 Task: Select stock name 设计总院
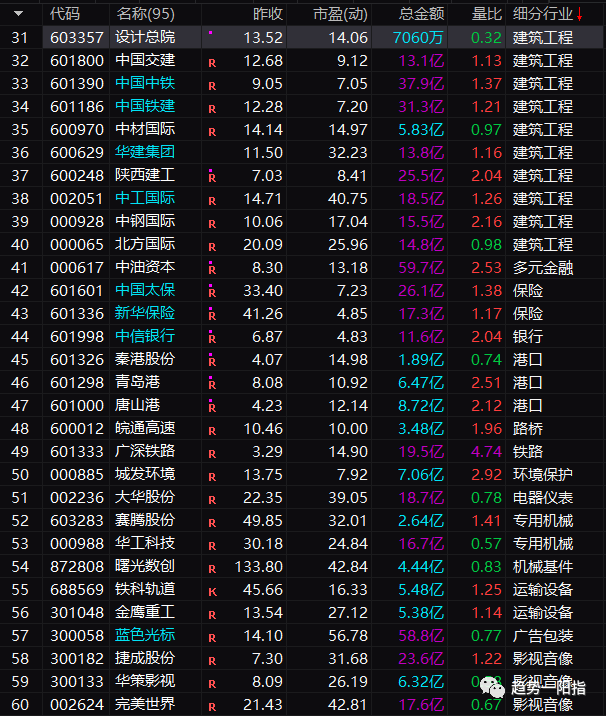145,37
